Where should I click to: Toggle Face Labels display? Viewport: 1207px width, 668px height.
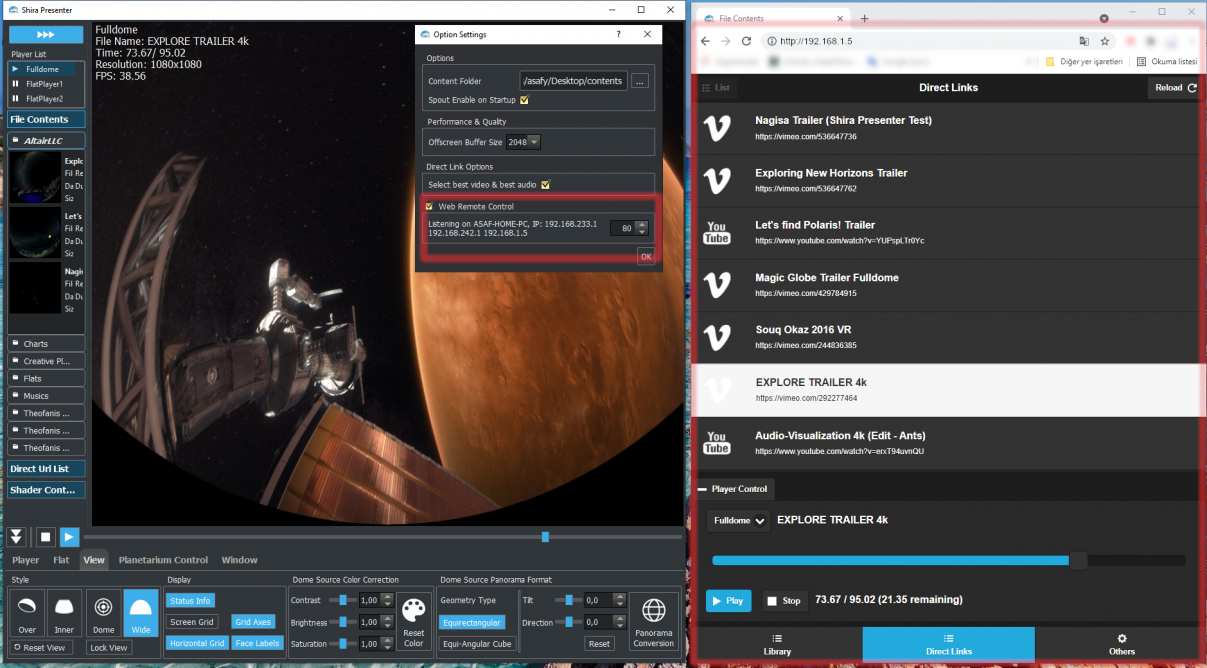tap(257, 643)
